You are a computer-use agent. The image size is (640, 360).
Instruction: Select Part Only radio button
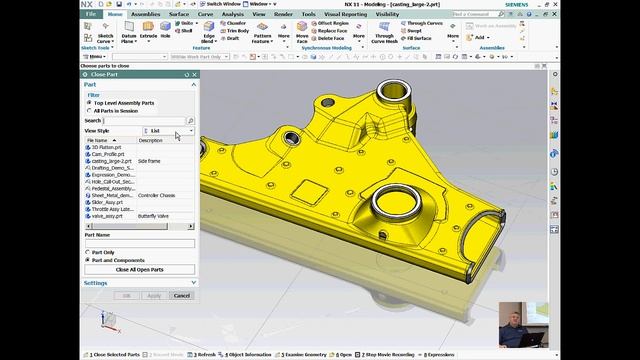point(87,252)
